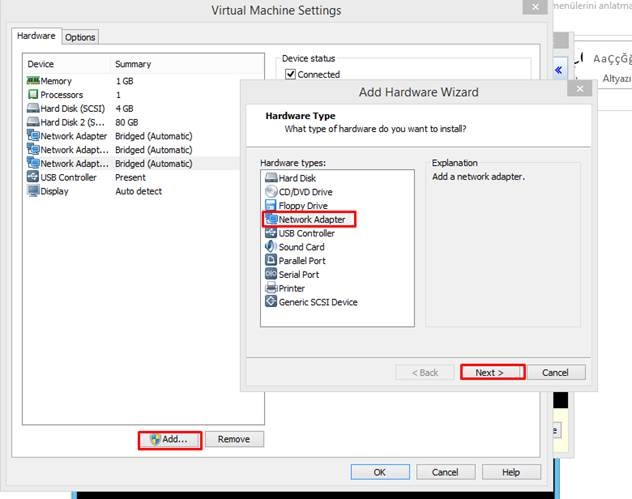
Task: Select Serial Port label in wizard
Action: coord(299,274)
